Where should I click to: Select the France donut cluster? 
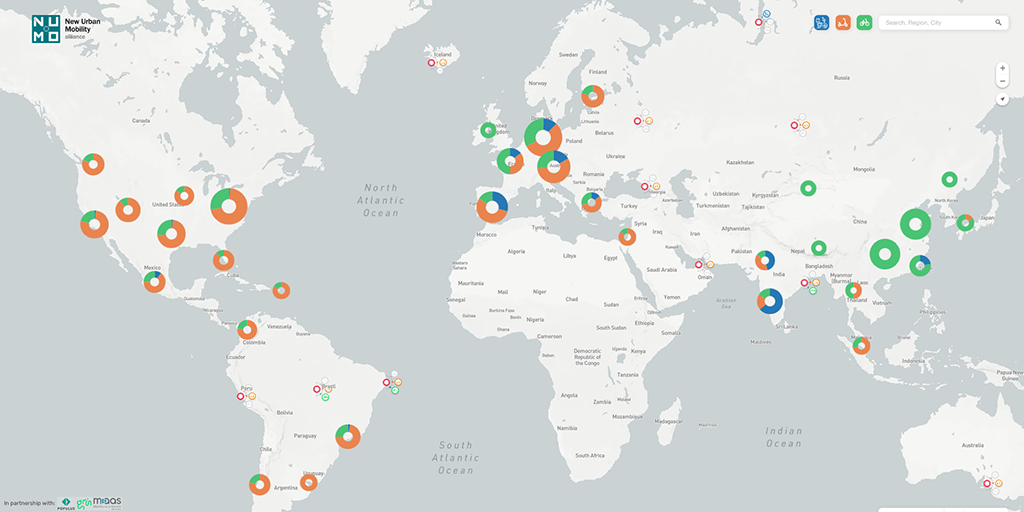click(510, 161)
